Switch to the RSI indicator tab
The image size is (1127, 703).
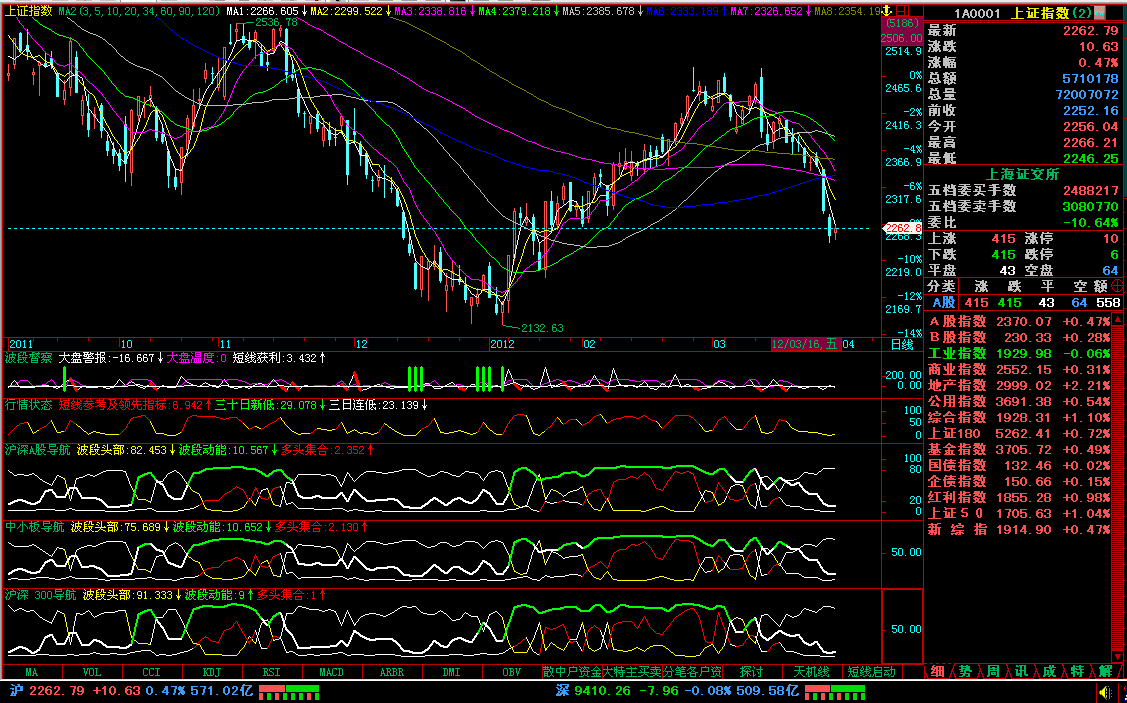272,672
